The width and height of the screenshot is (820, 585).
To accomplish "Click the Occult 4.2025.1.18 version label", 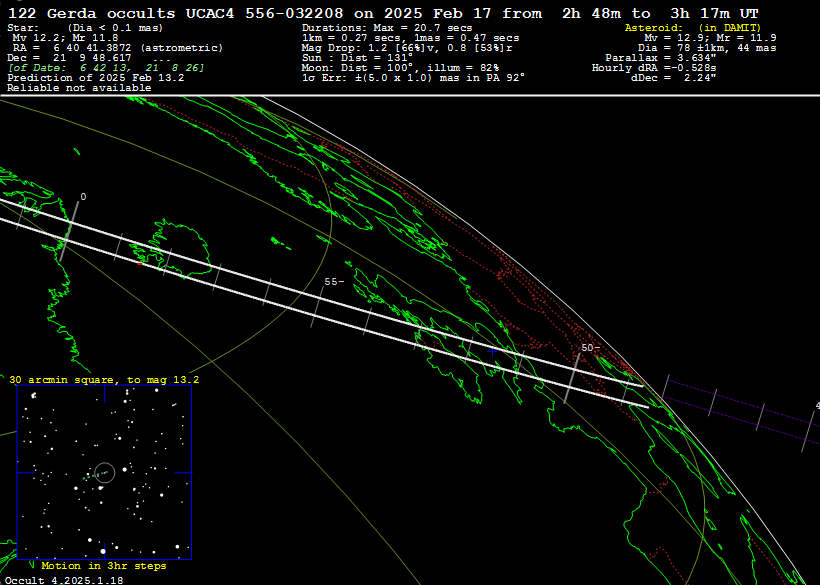I will pos(64,579).
